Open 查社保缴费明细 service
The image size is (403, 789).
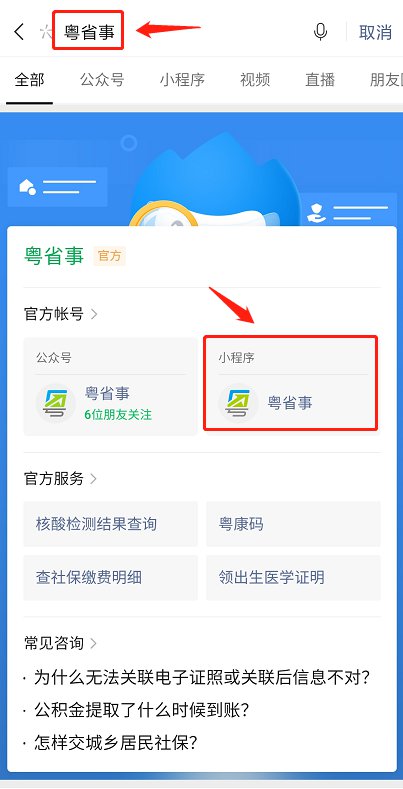tap(111, 577)
